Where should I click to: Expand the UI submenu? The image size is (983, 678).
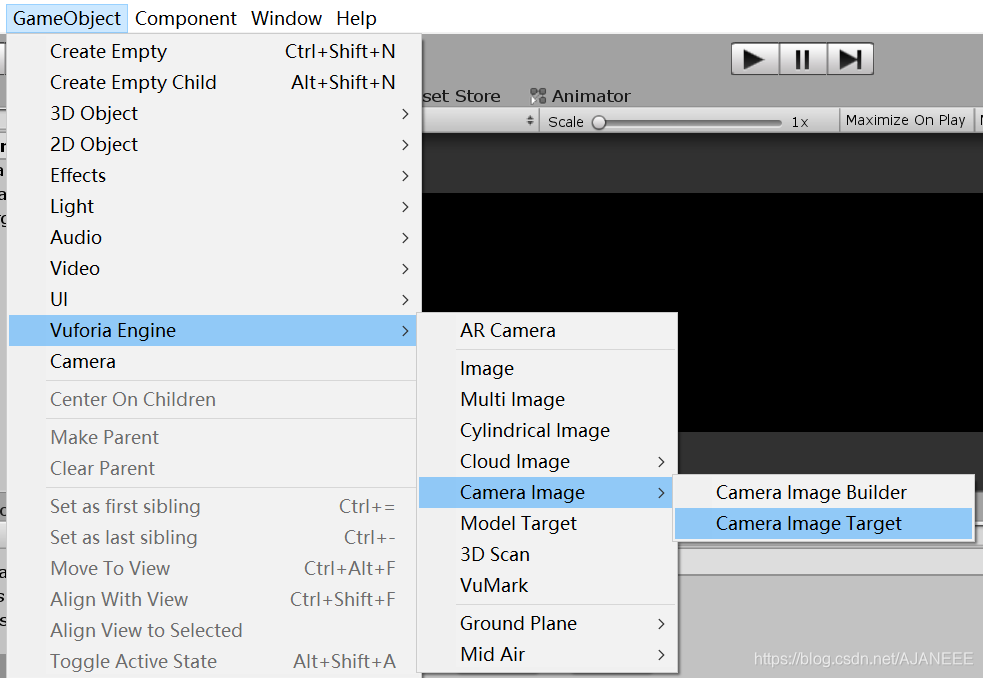coord(213,300)
